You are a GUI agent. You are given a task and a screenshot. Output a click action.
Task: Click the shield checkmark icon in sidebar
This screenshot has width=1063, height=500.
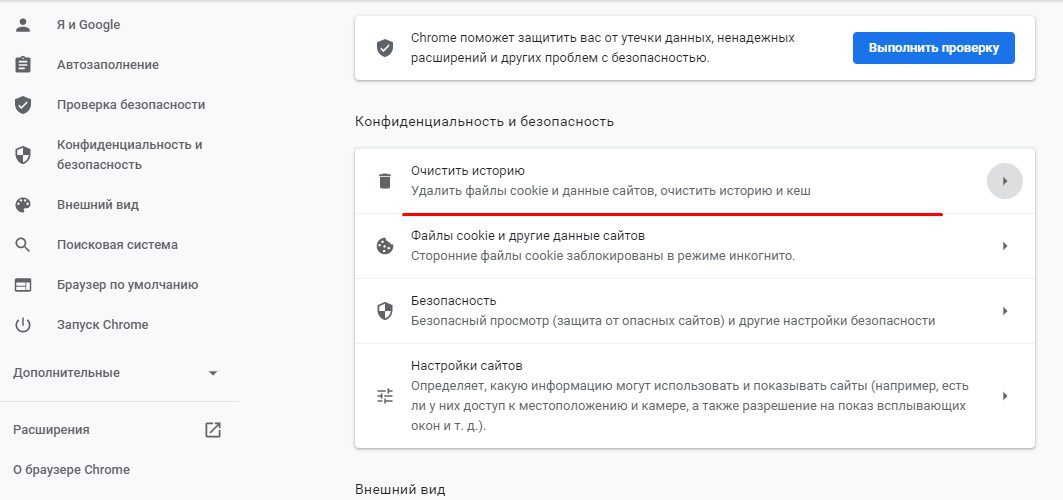(23, 105)
